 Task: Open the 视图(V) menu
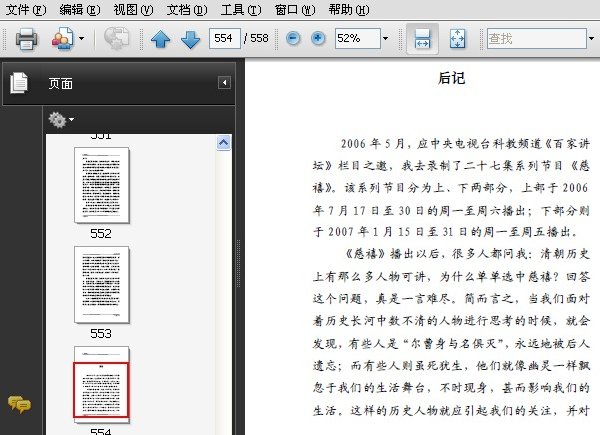[133, 10]
